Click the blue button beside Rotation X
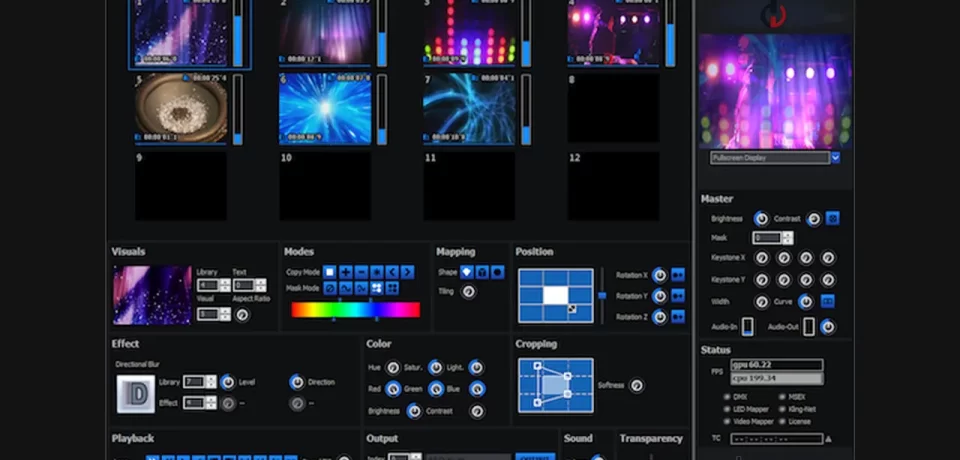Image resolution: width=960 pixels, height=460 pixels. pyautogui.click(x=678, y=275)
